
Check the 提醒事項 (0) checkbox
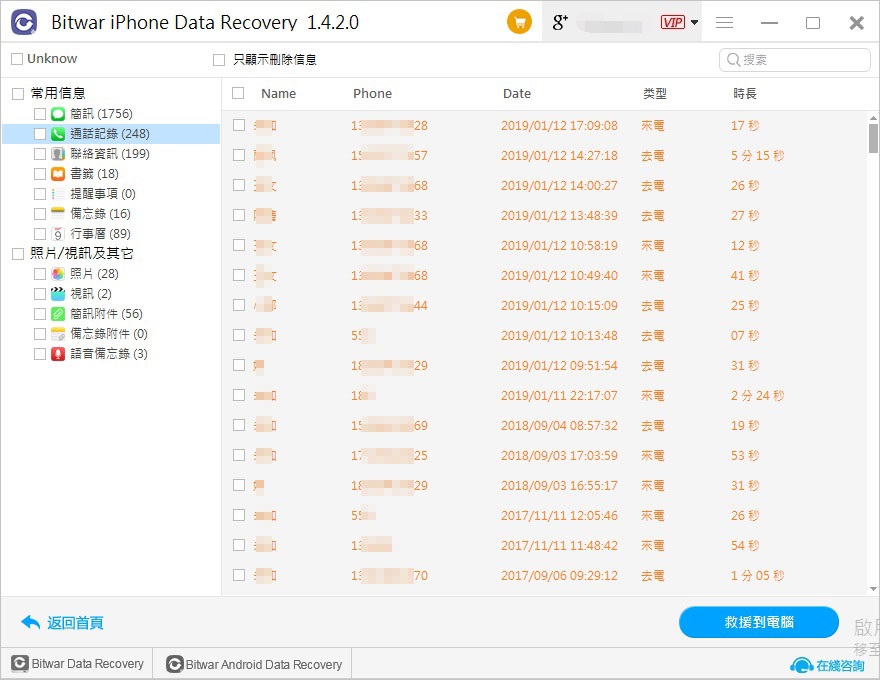pos(40,194)
